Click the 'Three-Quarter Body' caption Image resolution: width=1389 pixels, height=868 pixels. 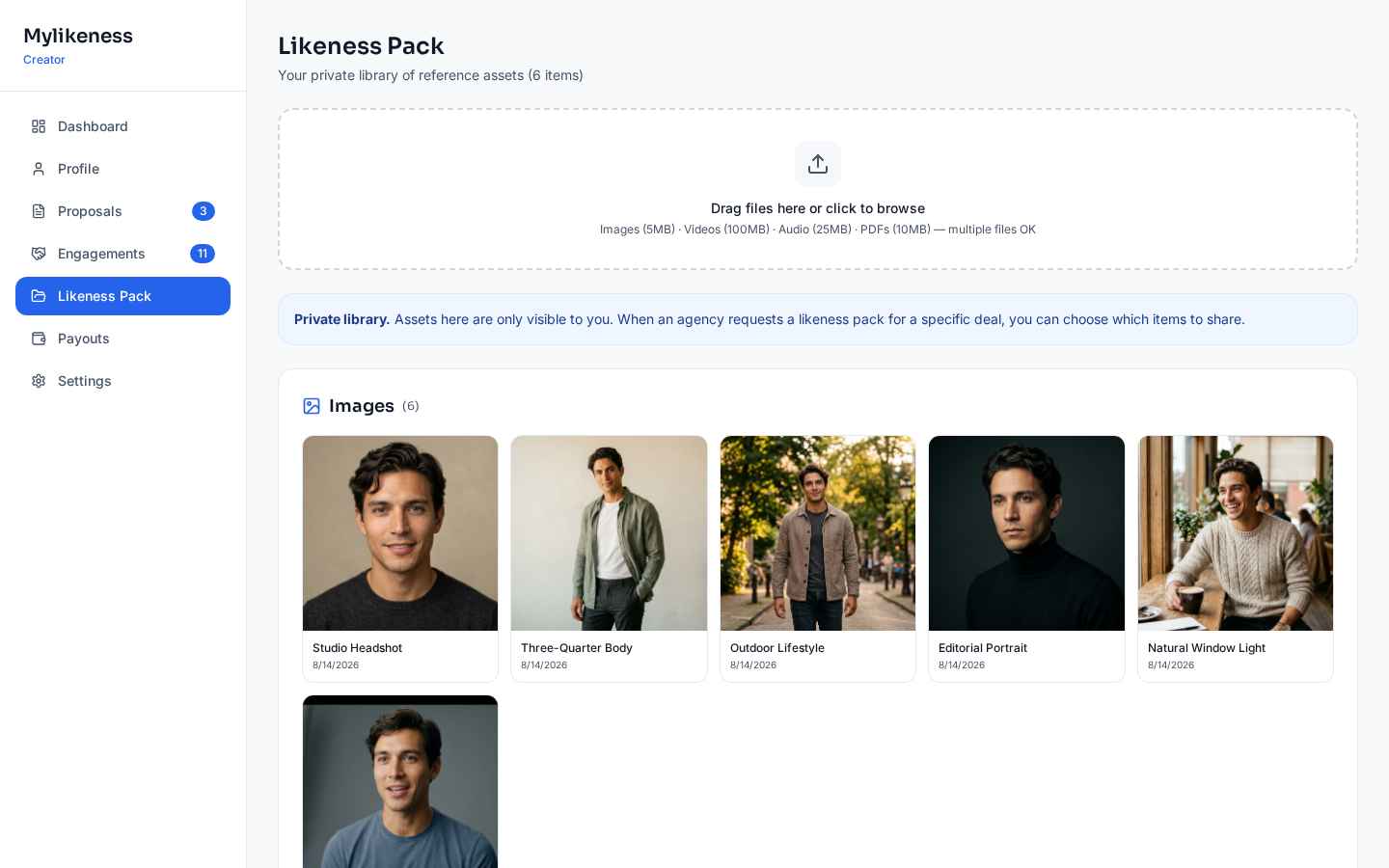[x=577, y=648]
